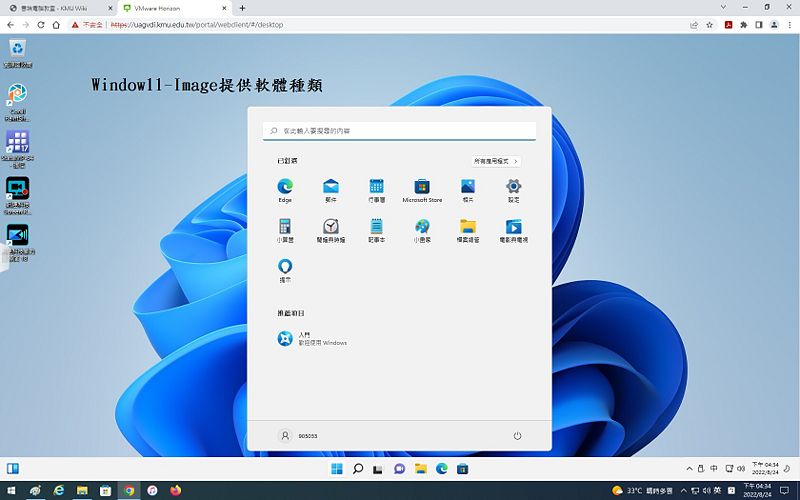Open Movies and TV app in Start menu
Screen dimensions: 800x500
513,230
